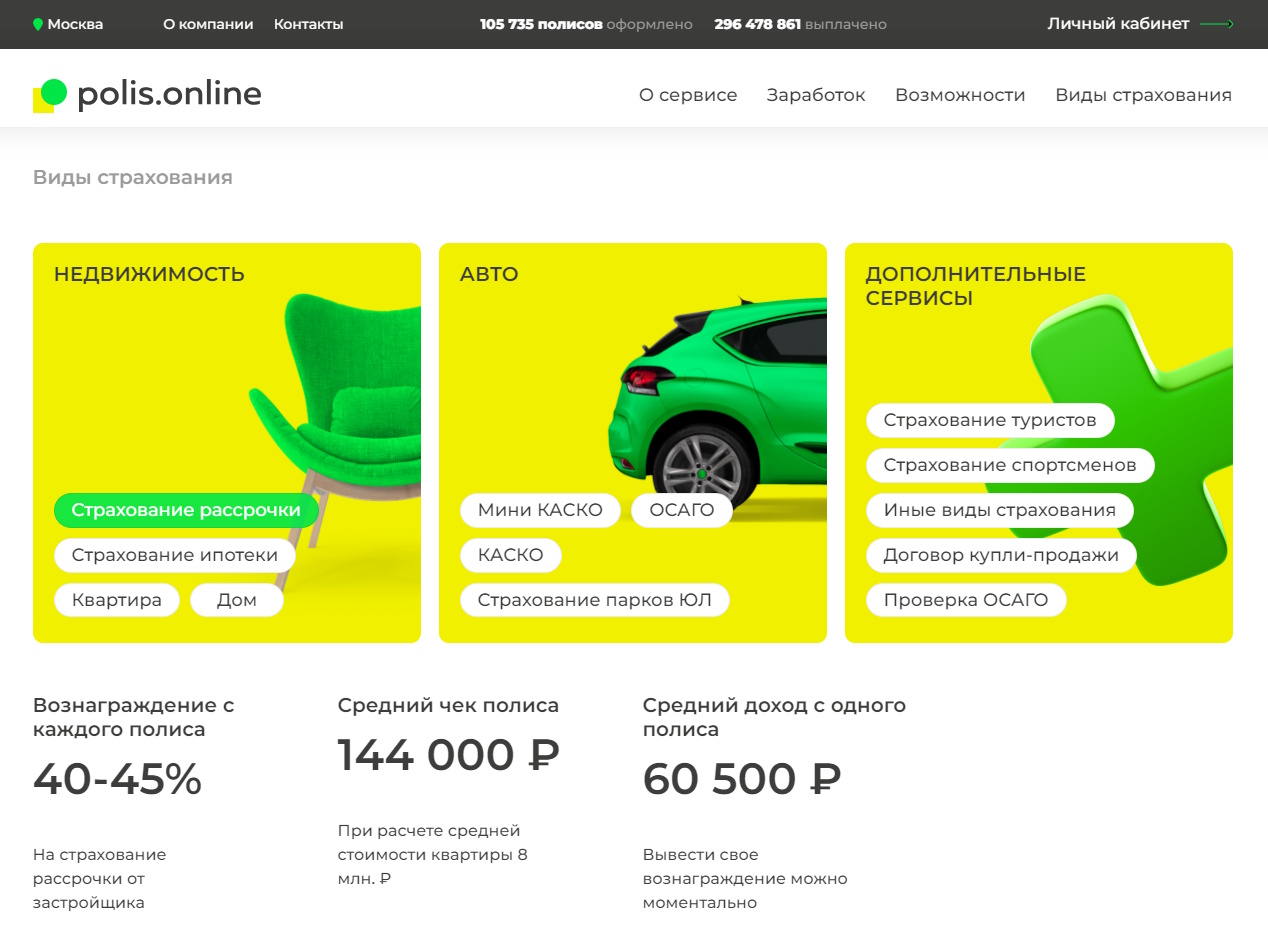This screenshot has width=1268, height=926.
Task: Click the green location pin icon
Action: pyautogui.click(x=38, y=24)
